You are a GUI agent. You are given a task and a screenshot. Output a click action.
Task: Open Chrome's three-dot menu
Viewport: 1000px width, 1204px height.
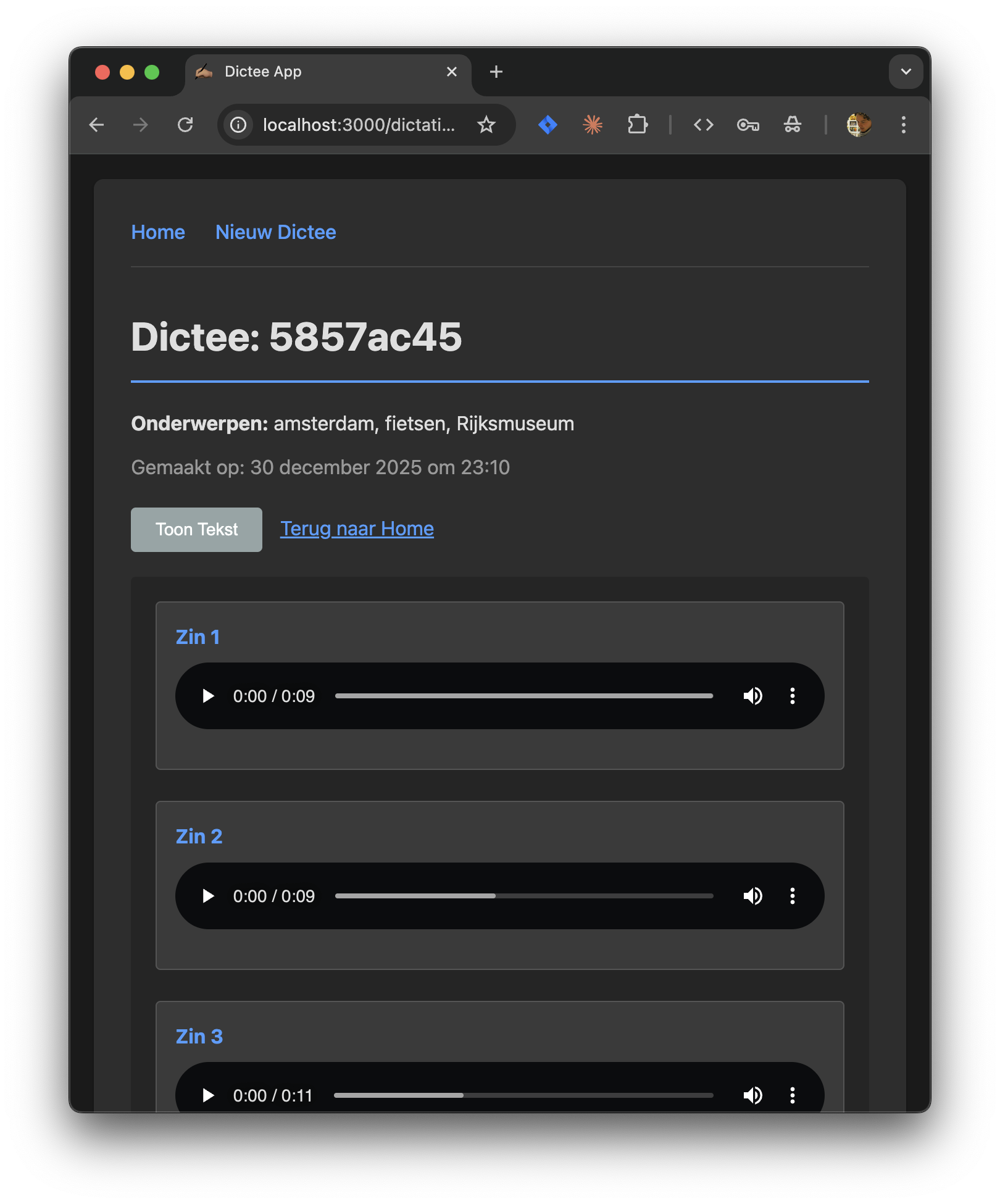tap(903, 125)
